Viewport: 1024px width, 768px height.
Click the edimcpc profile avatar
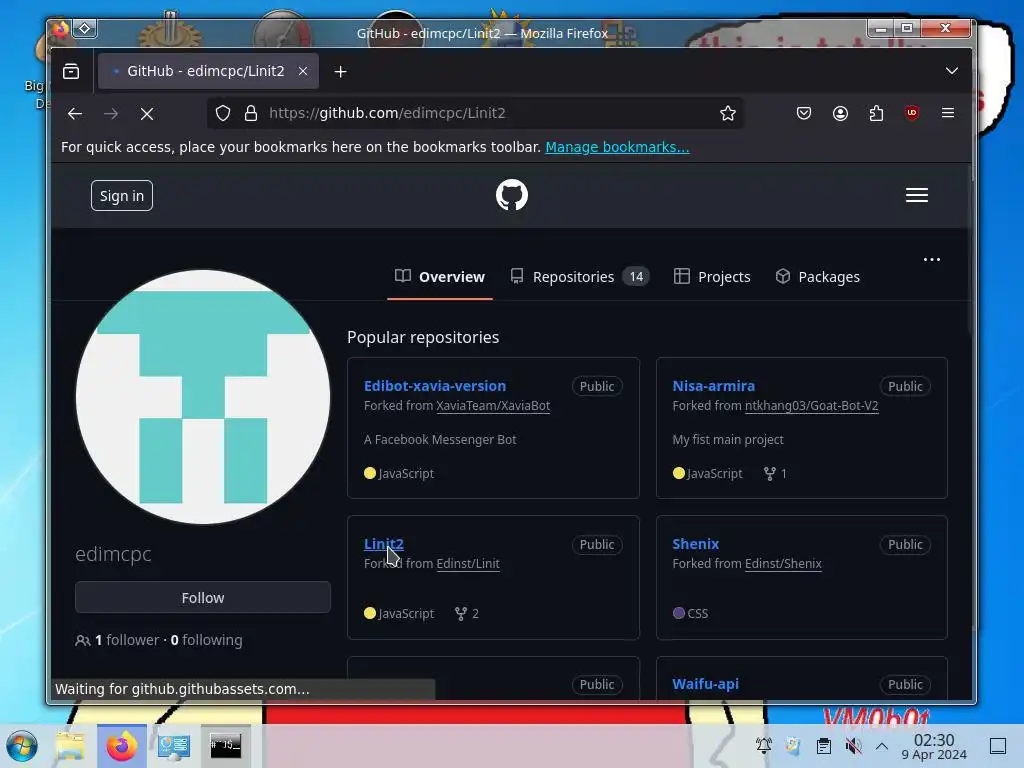[x=203, y=397]
